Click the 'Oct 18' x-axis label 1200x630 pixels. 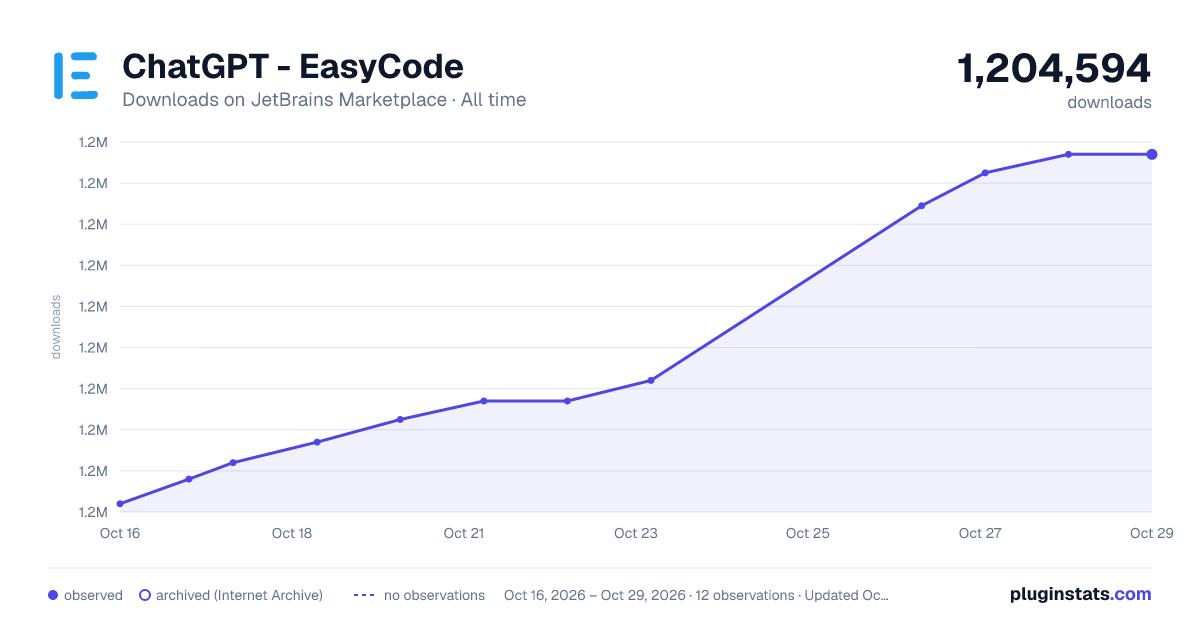(292, 533)
